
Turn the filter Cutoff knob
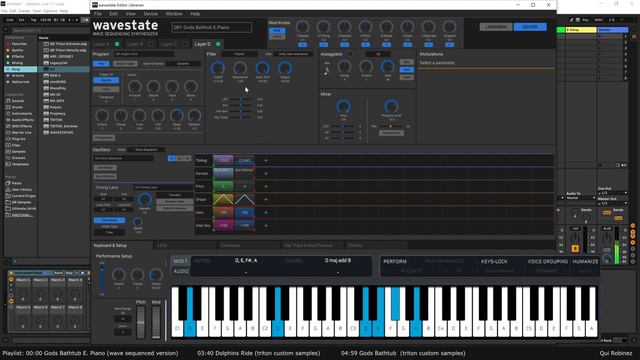[x=218, y=68]
